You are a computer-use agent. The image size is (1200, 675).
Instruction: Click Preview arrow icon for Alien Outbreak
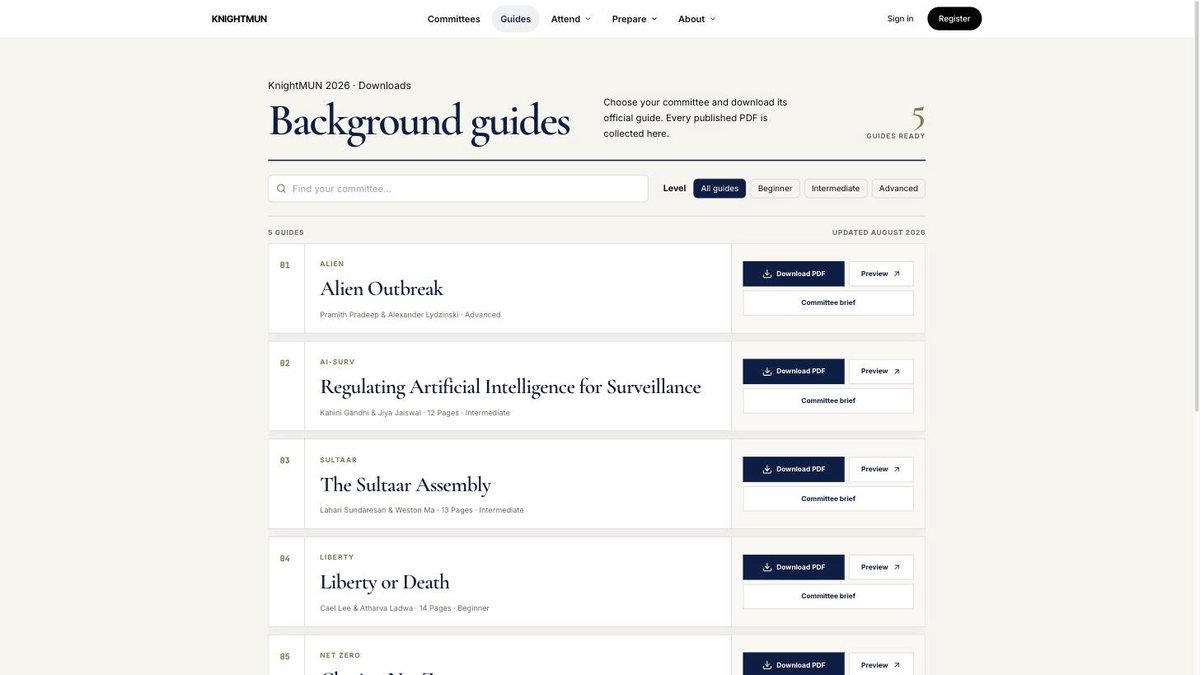897,274
